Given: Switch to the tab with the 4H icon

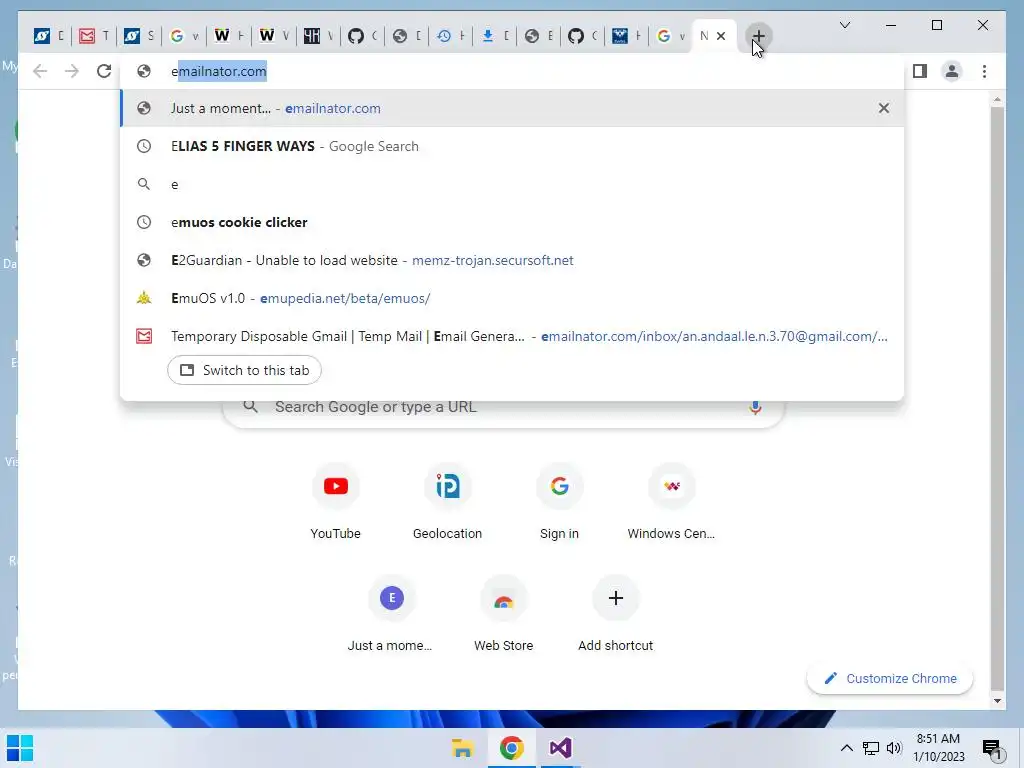Looking at the screenshot, I should [319, 36].
